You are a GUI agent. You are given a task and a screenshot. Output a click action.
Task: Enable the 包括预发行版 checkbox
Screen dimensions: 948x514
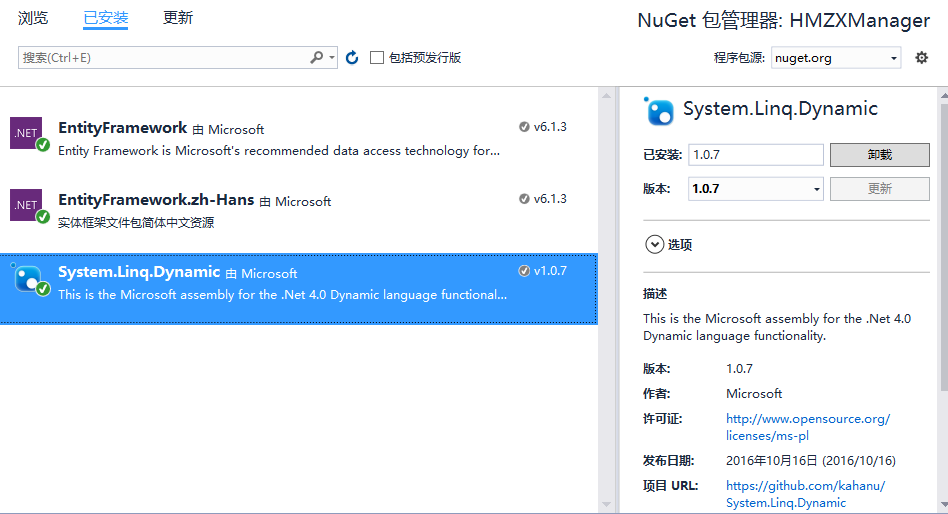377,57
